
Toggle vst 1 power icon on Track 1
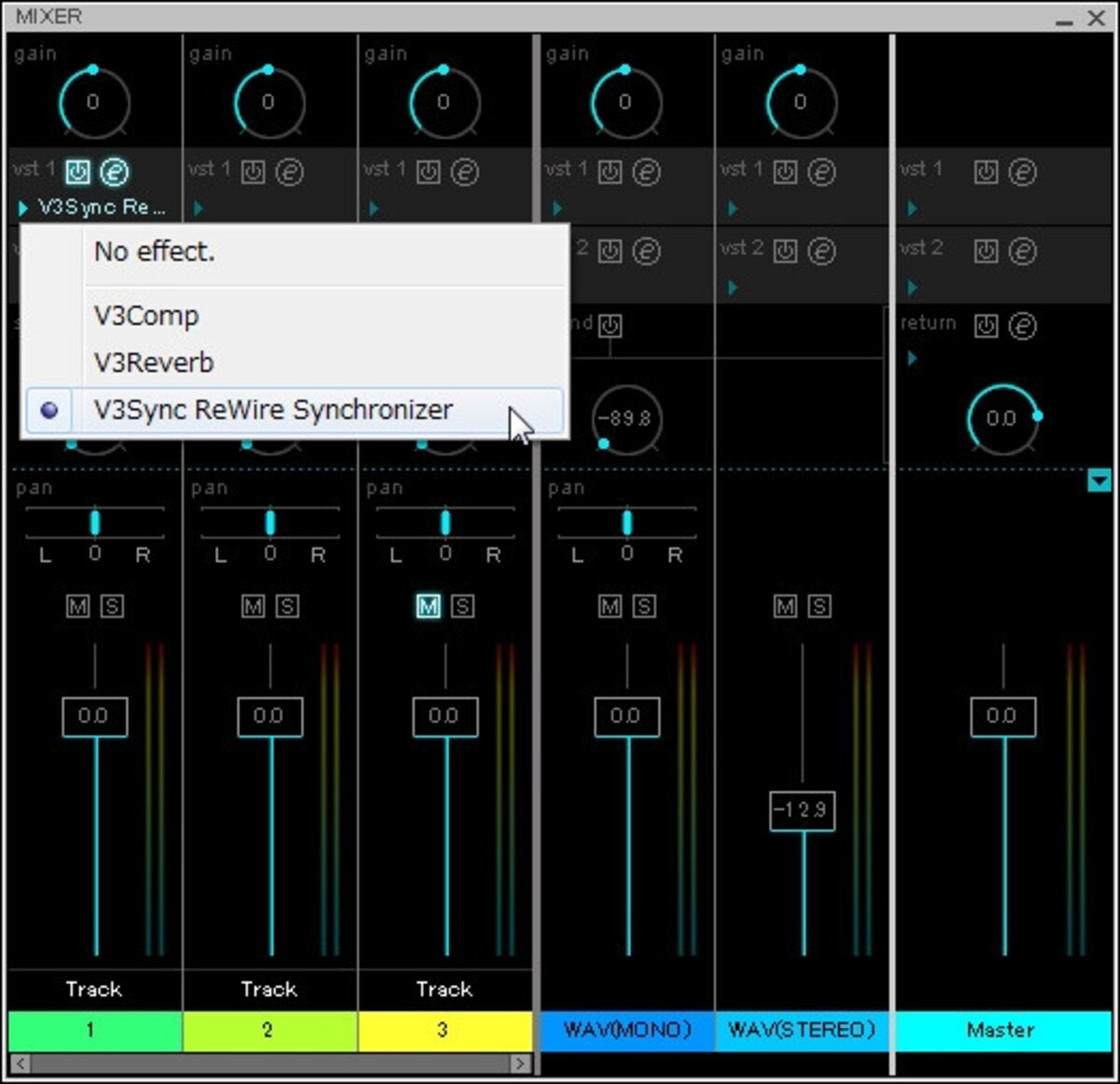tap(77, 172)
